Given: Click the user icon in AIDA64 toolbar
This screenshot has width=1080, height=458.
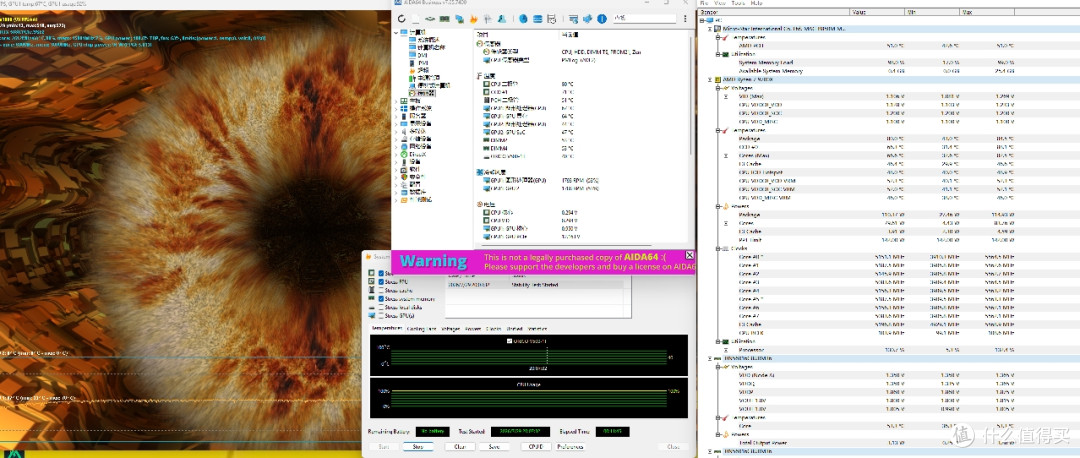Looking at the screenshot, I should tap(502, 19).
